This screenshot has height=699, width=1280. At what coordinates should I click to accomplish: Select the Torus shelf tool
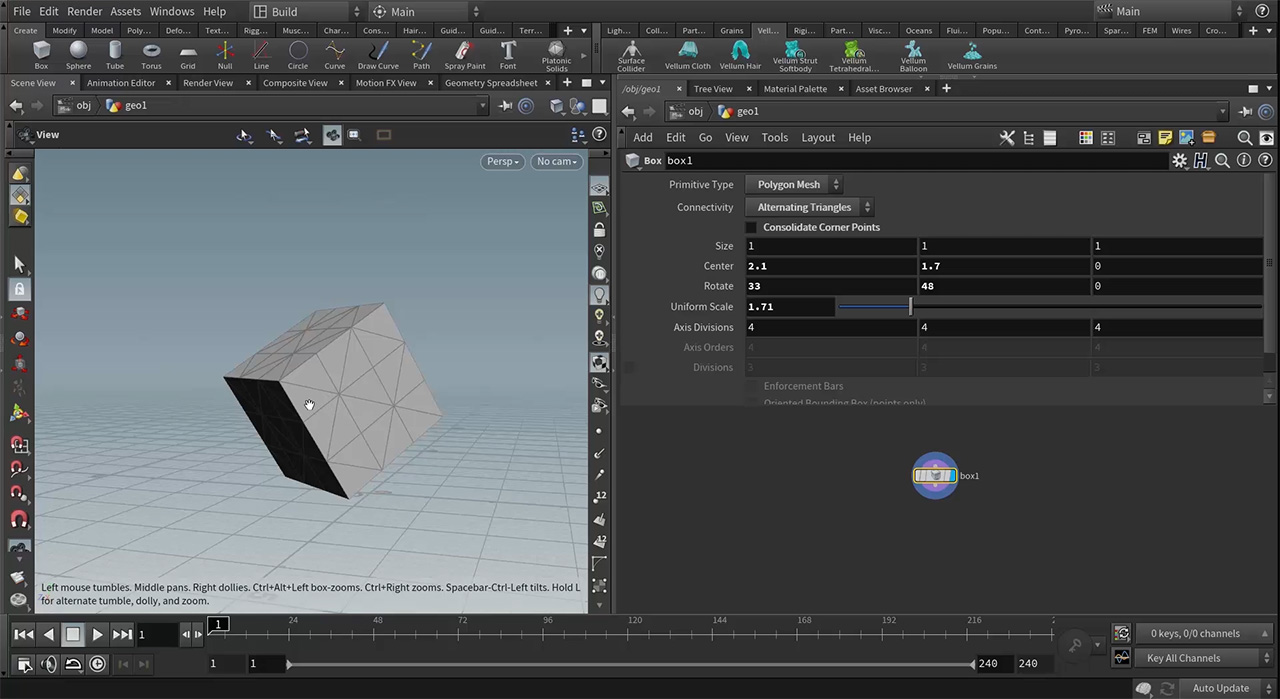pyautogui.click(x=151, y=55)
